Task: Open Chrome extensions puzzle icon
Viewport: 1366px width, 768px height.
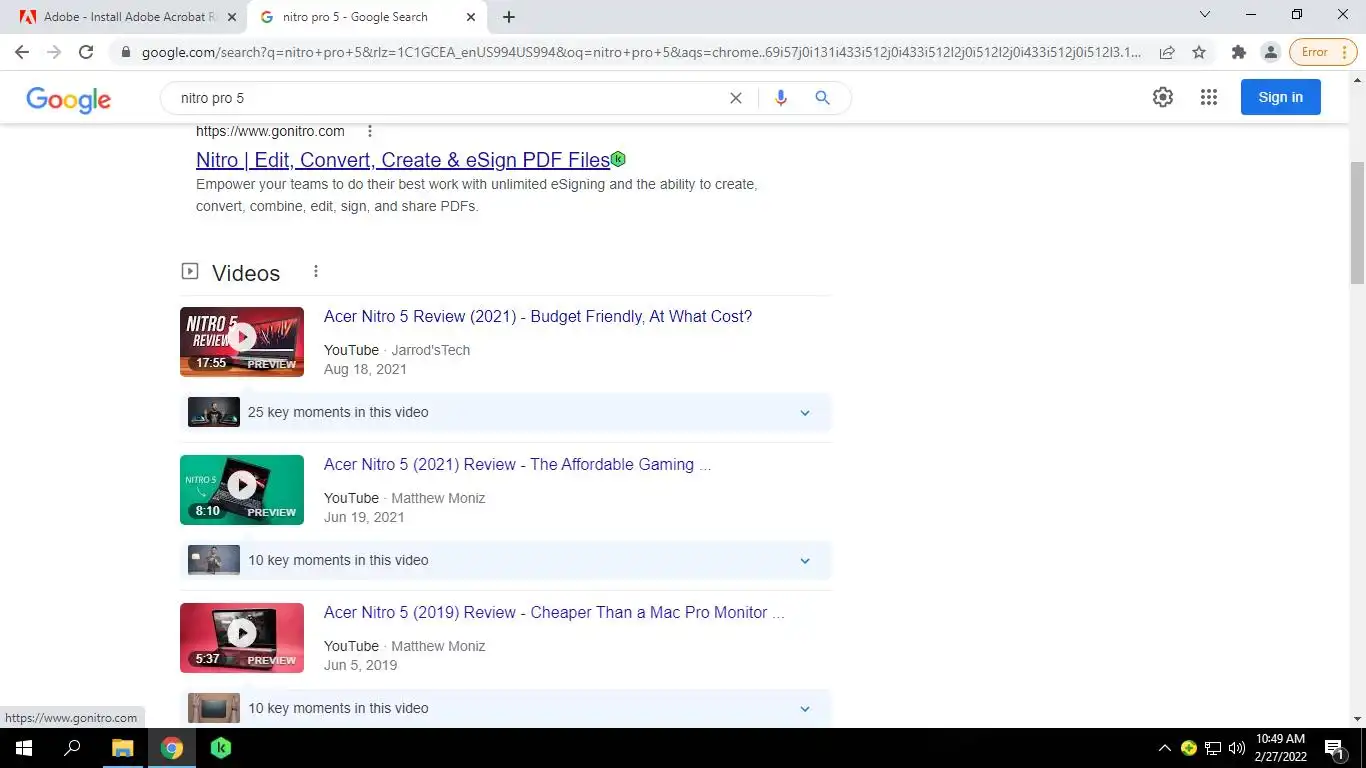Action: 1239,52
